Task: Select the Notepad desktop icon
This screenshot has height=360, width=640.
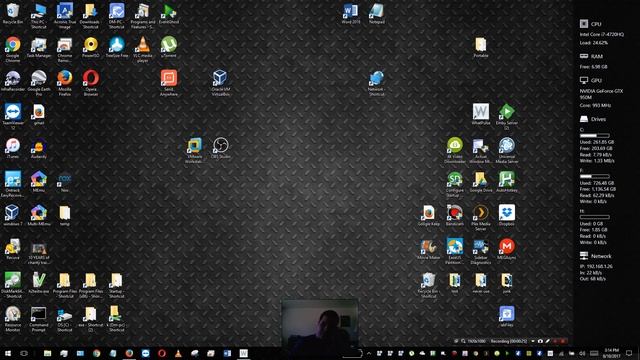Action: (x=376, y=13)
